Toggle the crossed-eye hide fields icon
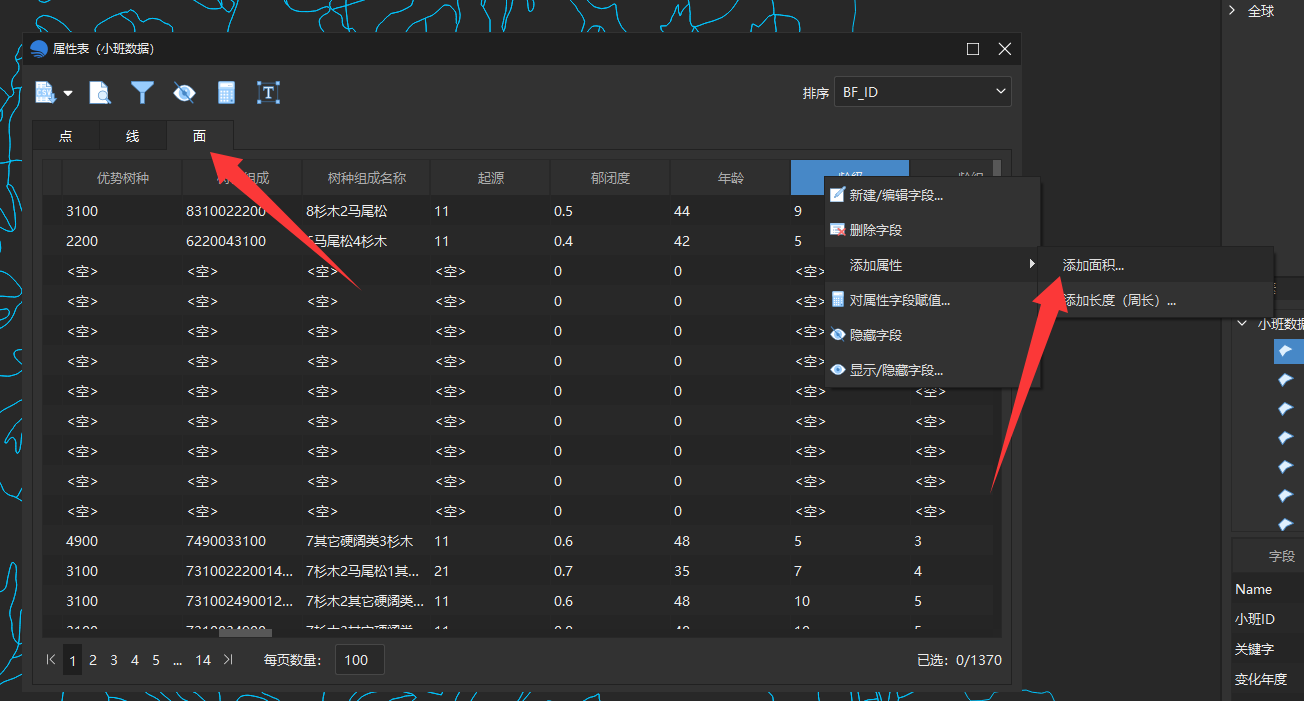Image resolution: width=1304 pixels, height=701 pixels. tap(184, 93)
